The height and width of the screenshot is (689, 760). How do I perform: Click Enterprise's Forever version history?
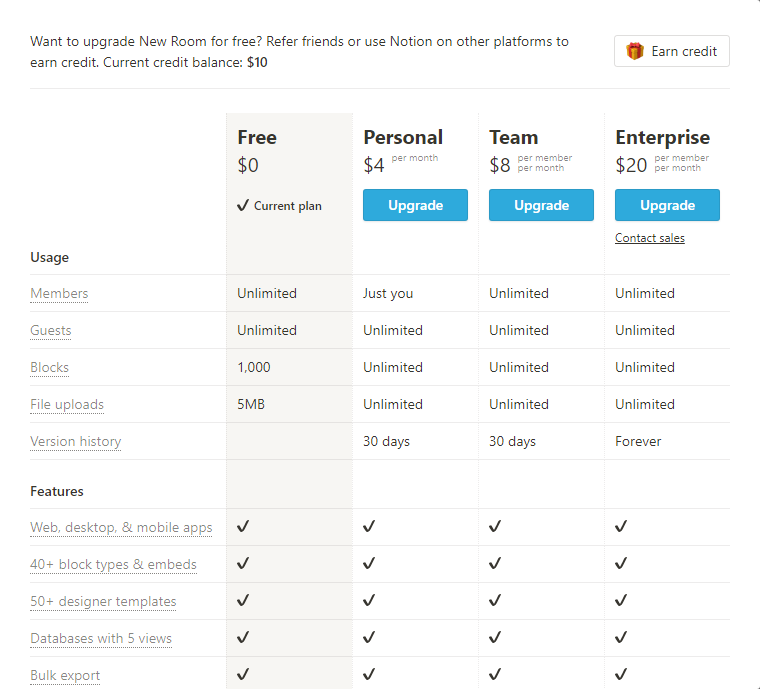click(638, 441)
